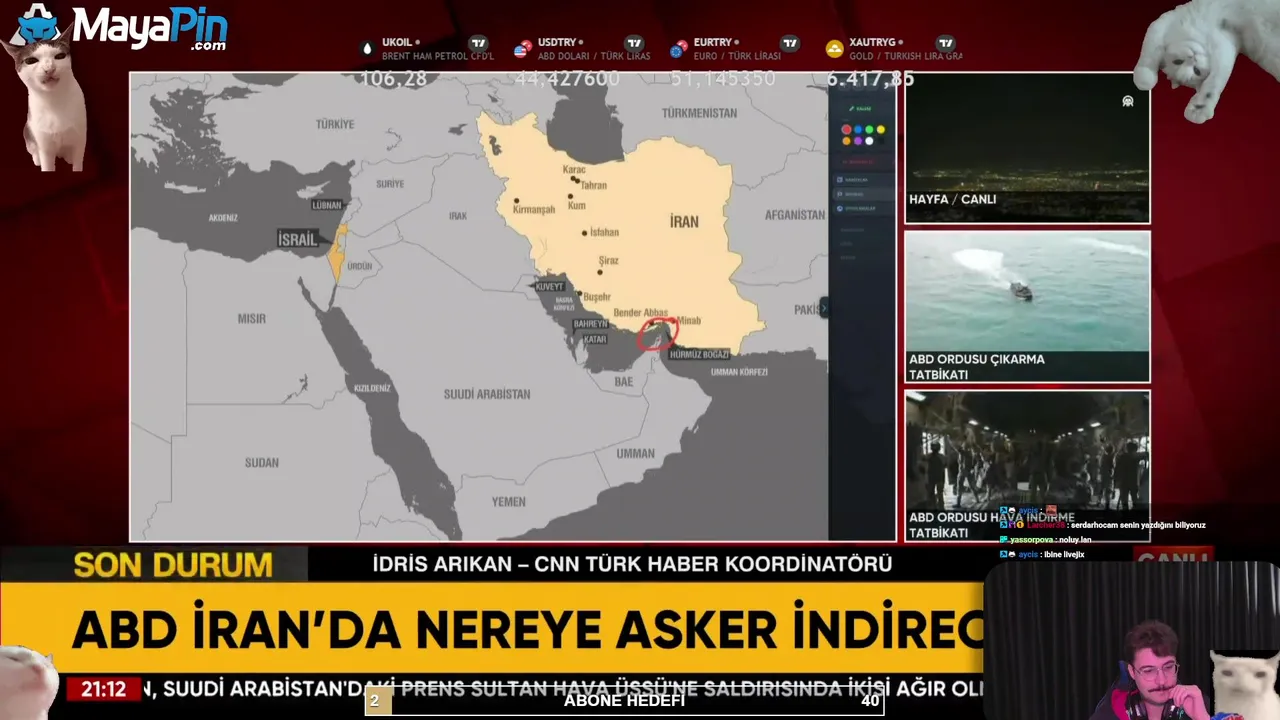The image size is (1280, 720).
Task: Click third icon in map tool list
Action: (x=840, y=208)
